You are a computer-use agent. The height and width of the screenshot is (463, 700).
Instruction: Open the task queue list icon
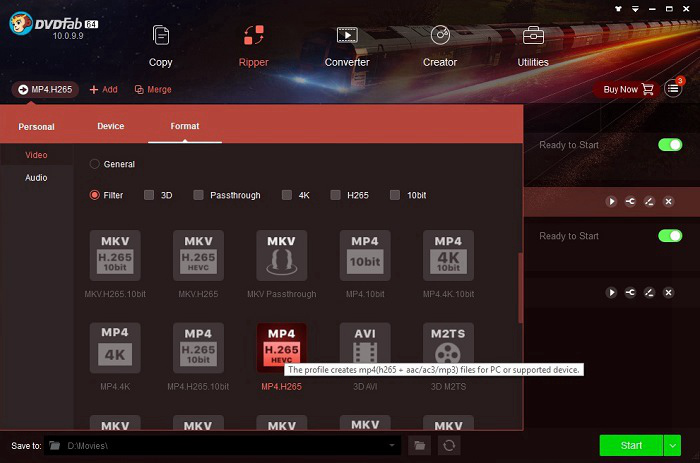tap(673, 89)
